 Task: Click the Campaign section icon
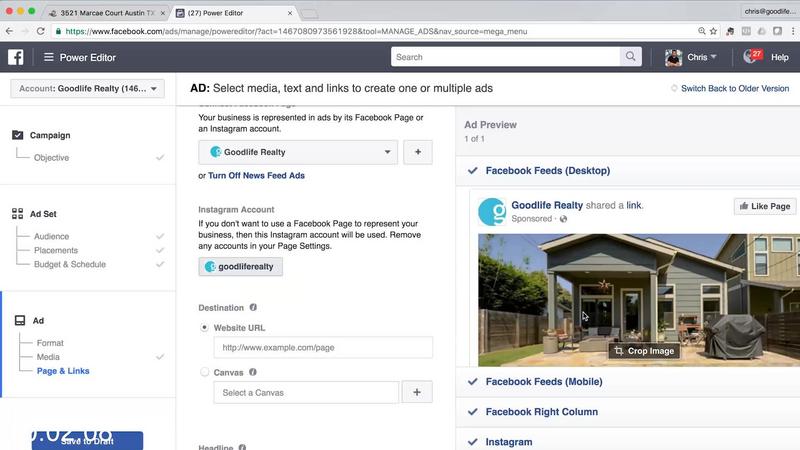17,135
